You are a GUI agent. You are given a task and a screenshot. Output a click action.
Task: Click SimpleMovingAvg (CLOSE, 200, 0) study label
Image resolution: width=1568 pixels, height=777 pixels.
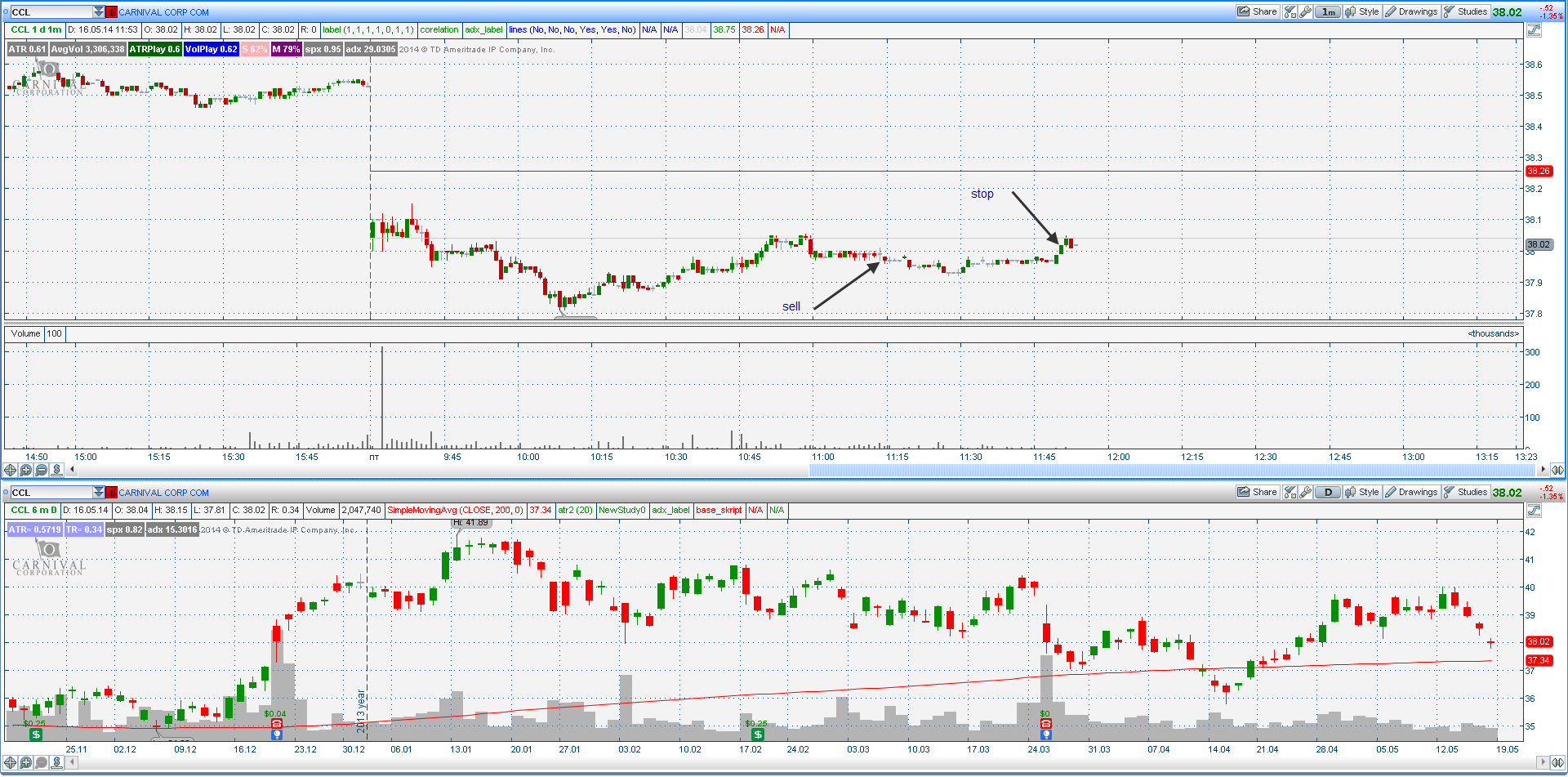[x=455, y=510]
